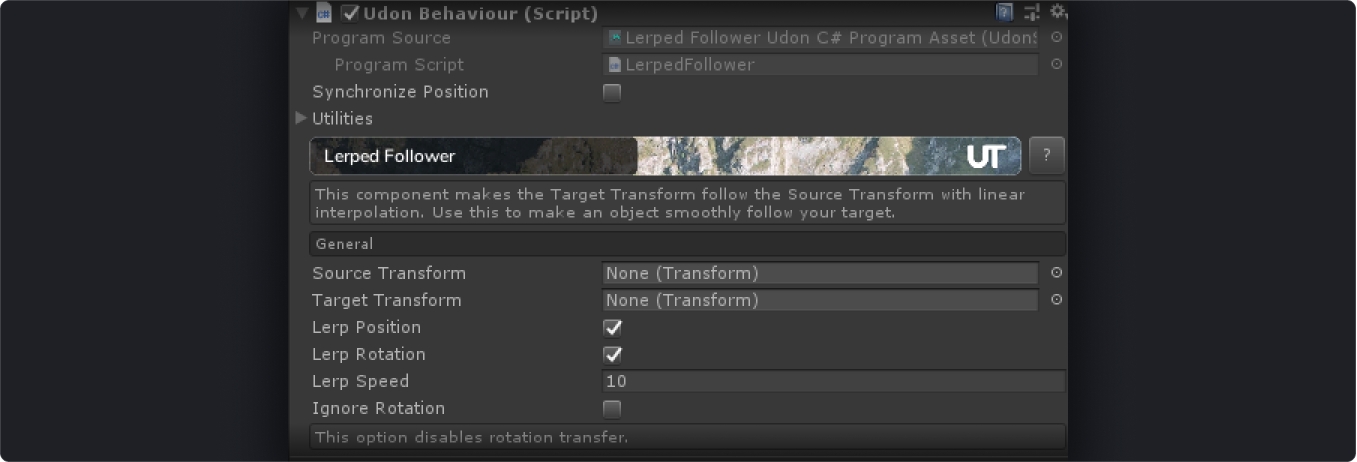Enable Synchronize Position checkbox
This screenshot has width=1357, height=462.
(x=612, y=92)
